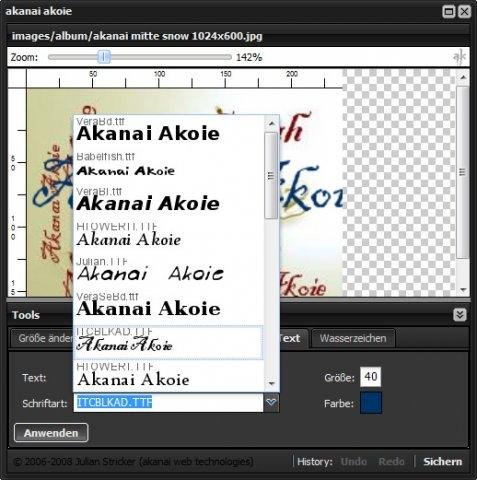Click the Größe input field showing 40
477x480 pixels.
370,377
